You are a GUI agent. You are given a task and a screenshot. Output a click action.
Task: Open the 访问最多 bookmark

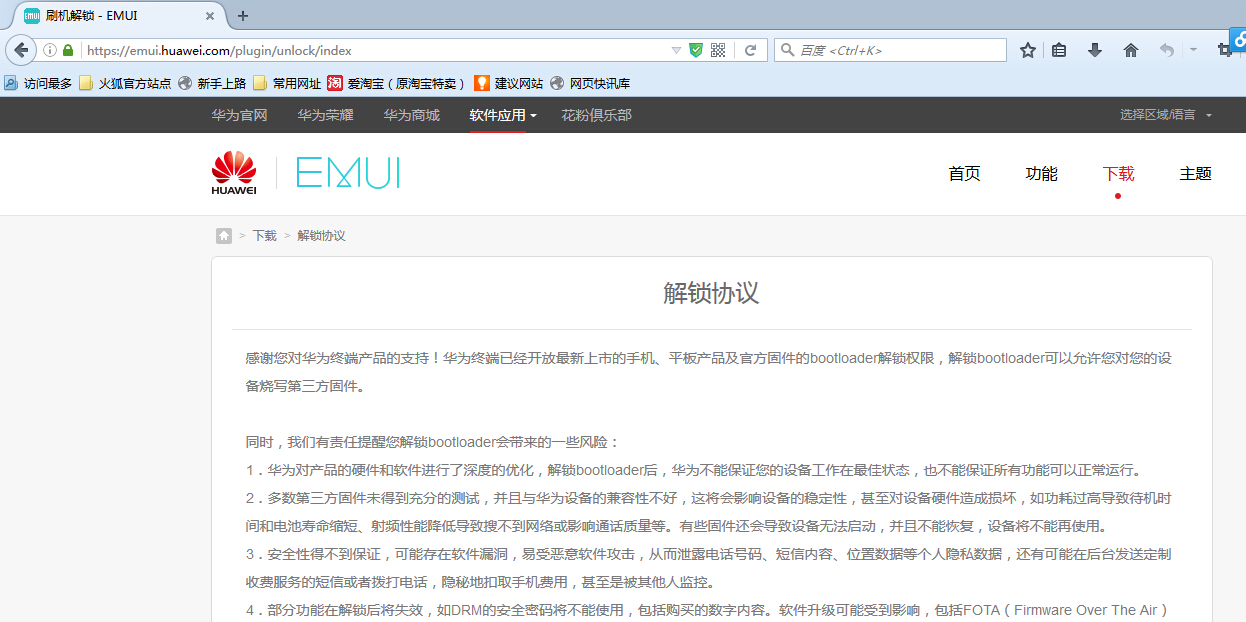(x=39, y=83)
